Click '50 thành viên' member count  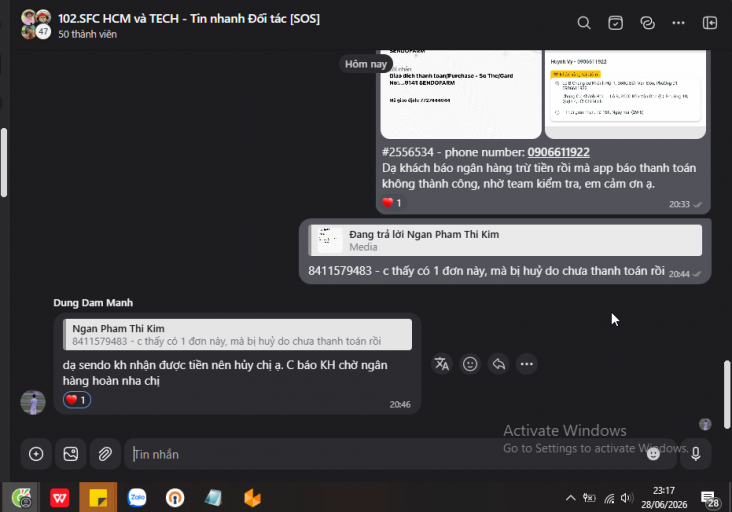pos(87,34)
